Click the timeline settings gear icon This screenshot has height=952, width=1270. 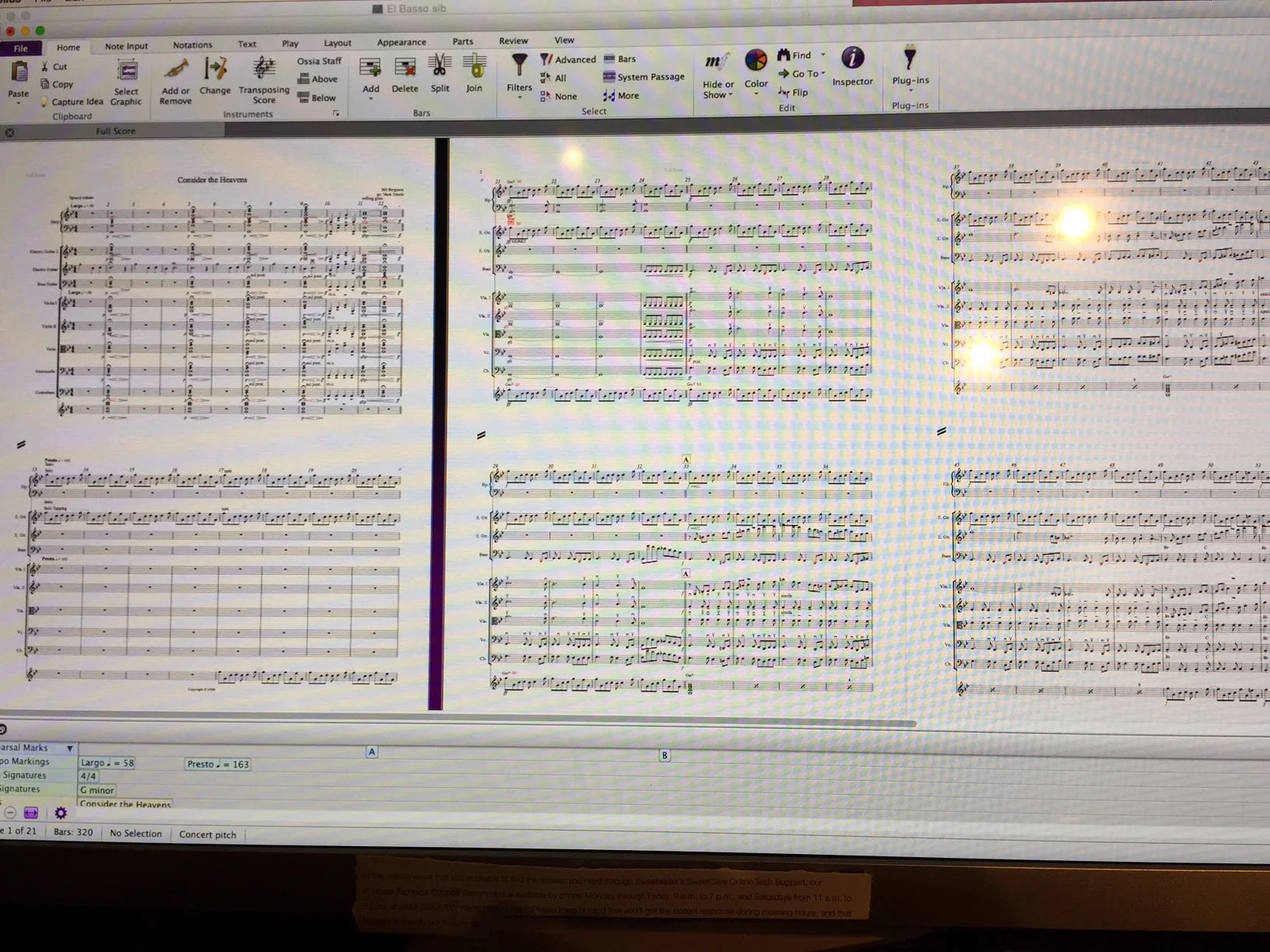61,813
